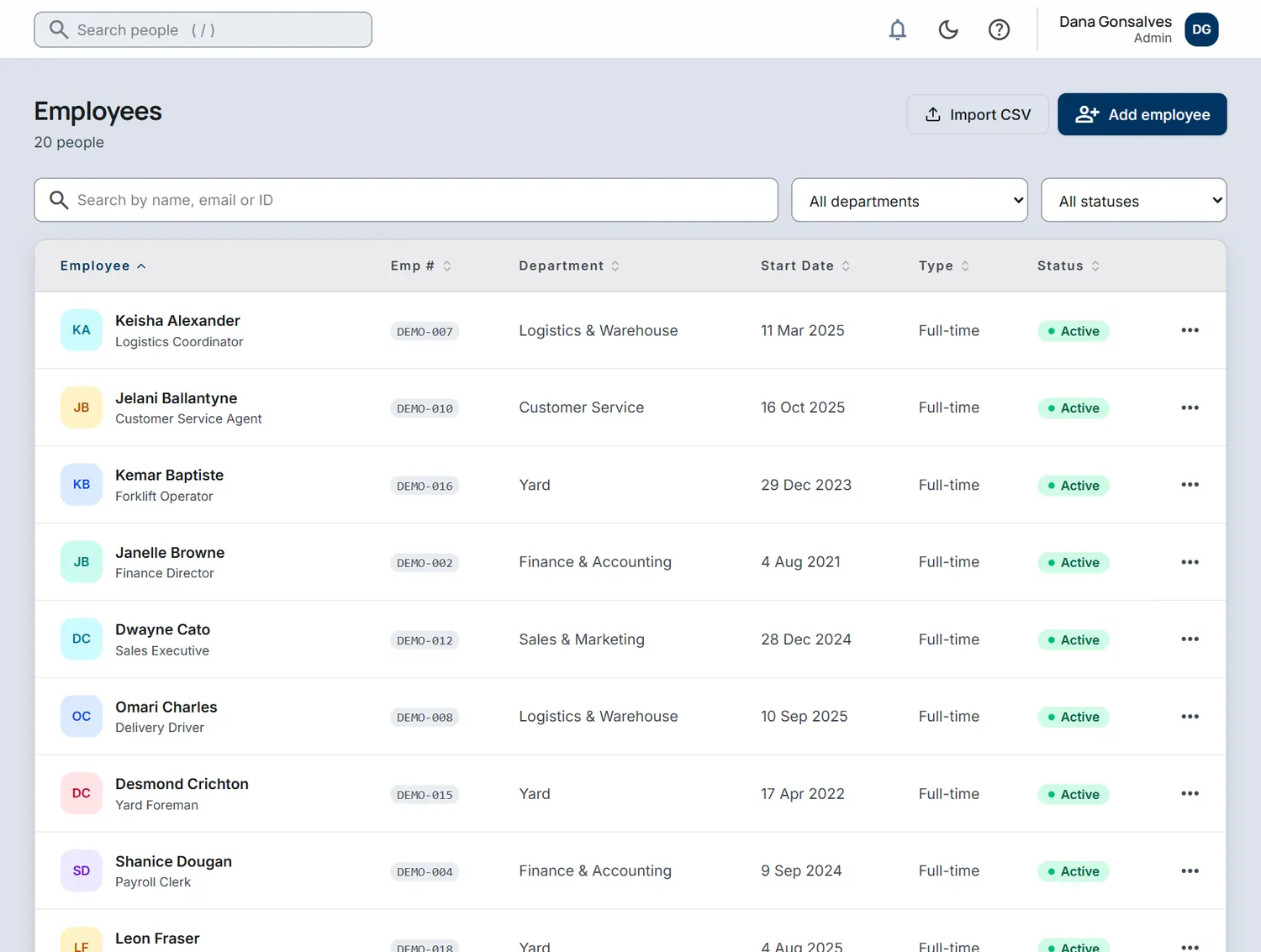Open the actions menu for Dwayne Cato
The height and width of the screenshot is (952, 1261).
pyautogui.click(x=1190, y=639)
